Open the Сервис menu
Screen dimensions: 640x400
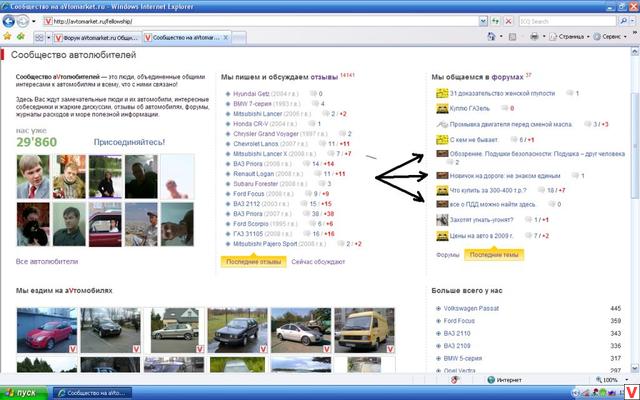click(610, 37)
